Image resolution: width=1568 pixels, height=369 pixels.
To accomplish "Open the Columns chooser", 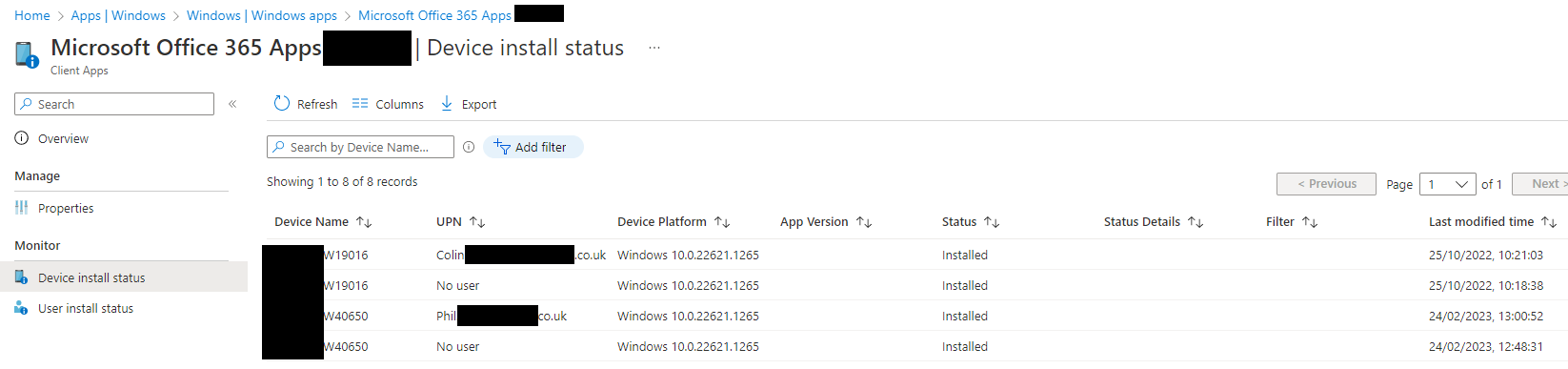I will [x=388, y=104].
